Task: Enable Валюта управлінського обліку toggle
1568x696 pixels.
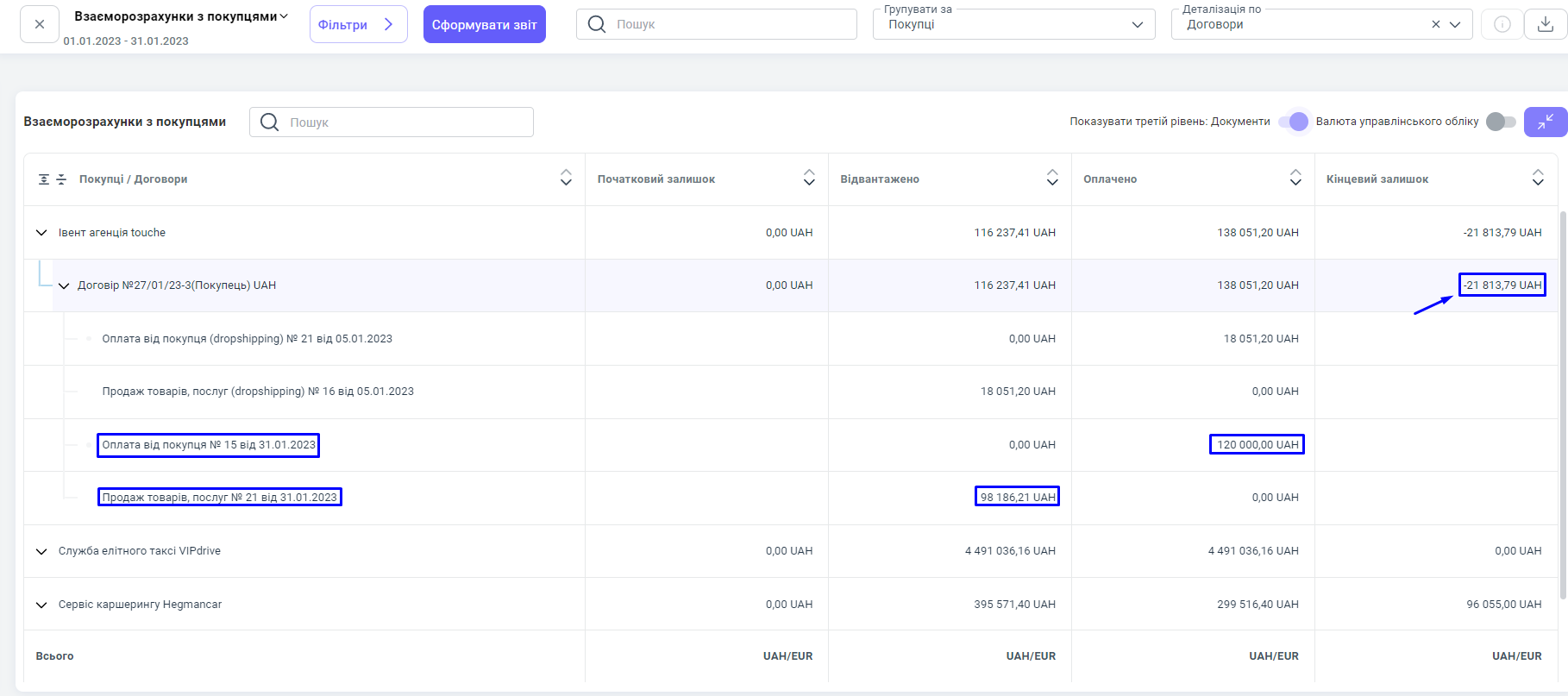Action: 1501,122
